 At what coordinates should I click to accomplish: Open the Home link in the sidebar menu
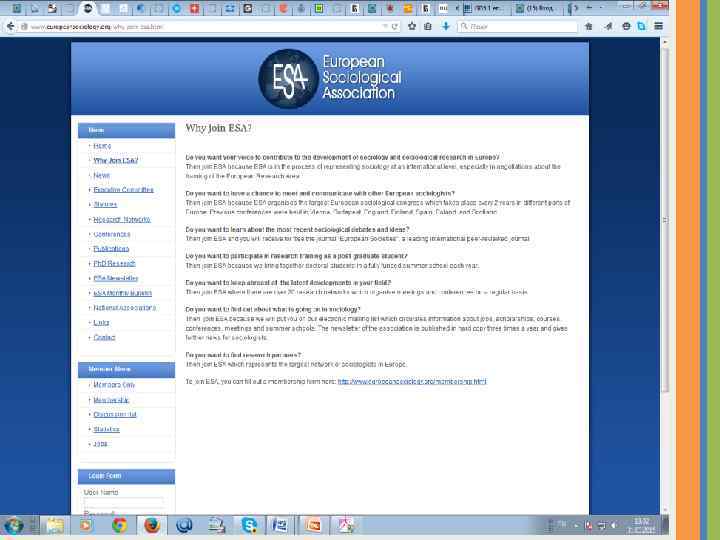pos(102,146)
